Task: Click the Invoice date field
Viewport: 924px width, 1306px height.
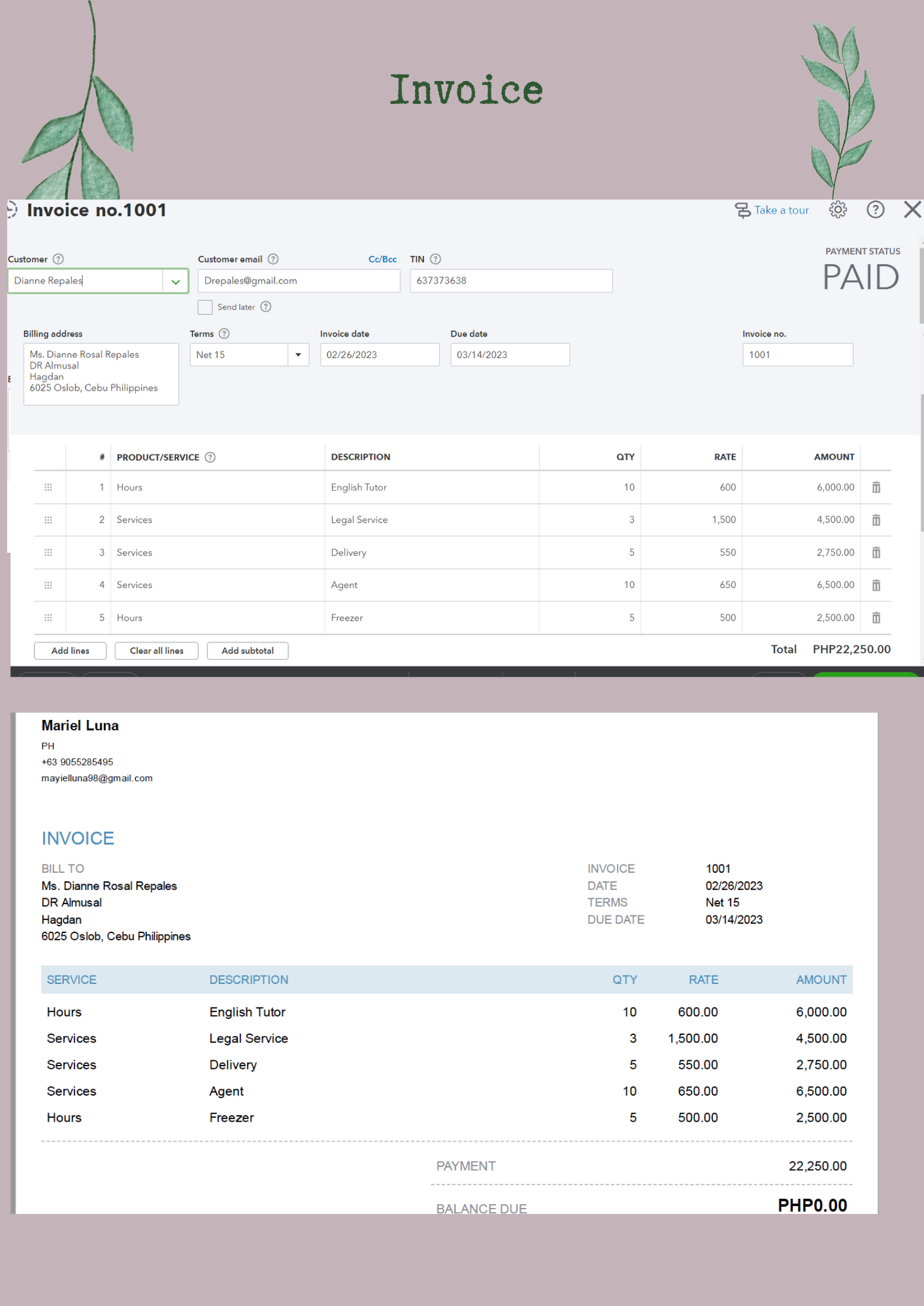Action: pos(380,355)
